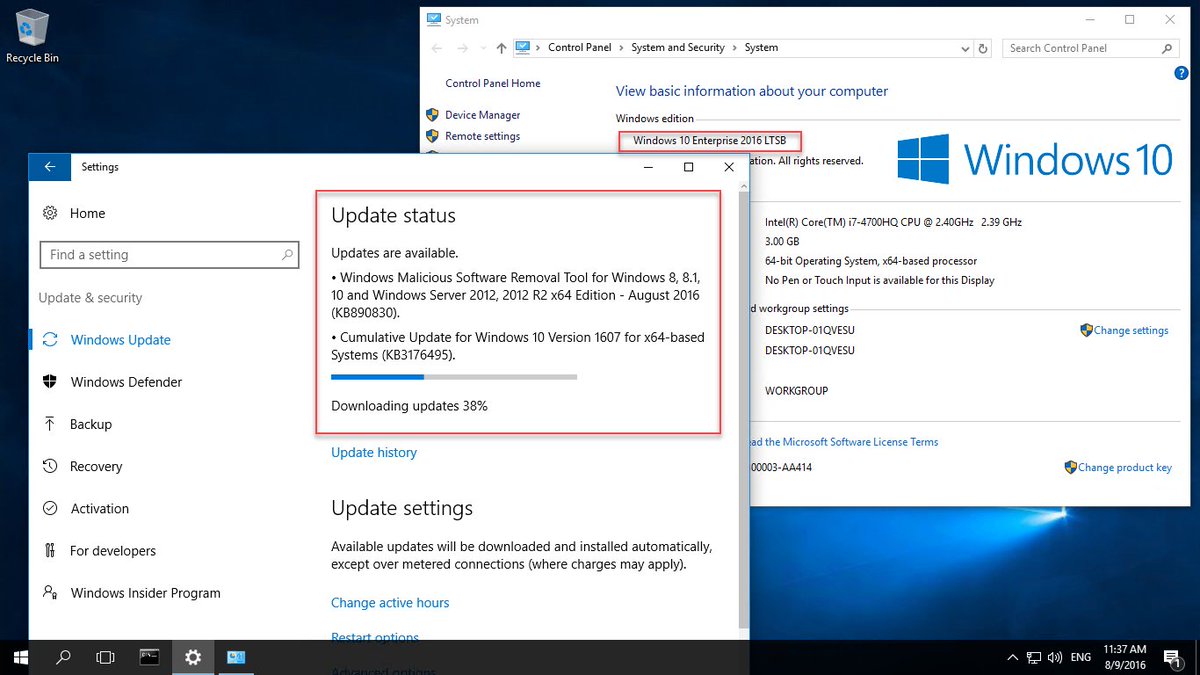The height and width of the screenshot is (675, 1200).
Task: Switch to System control panel taskbar icon
Action: click(x=236, y=657)
